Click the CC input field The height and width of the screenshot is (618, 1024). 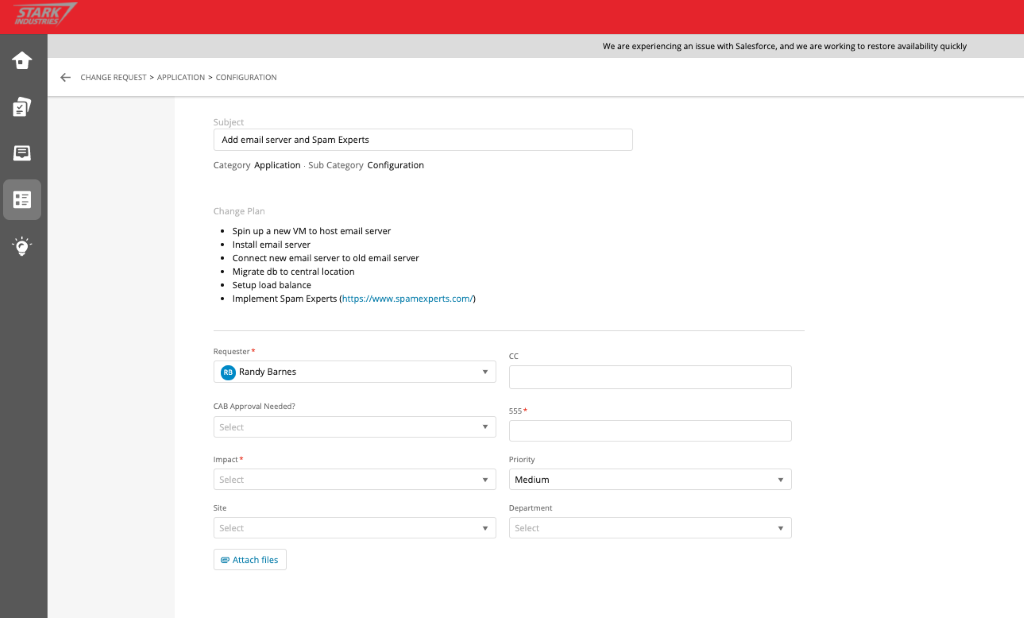coord(650,377)
